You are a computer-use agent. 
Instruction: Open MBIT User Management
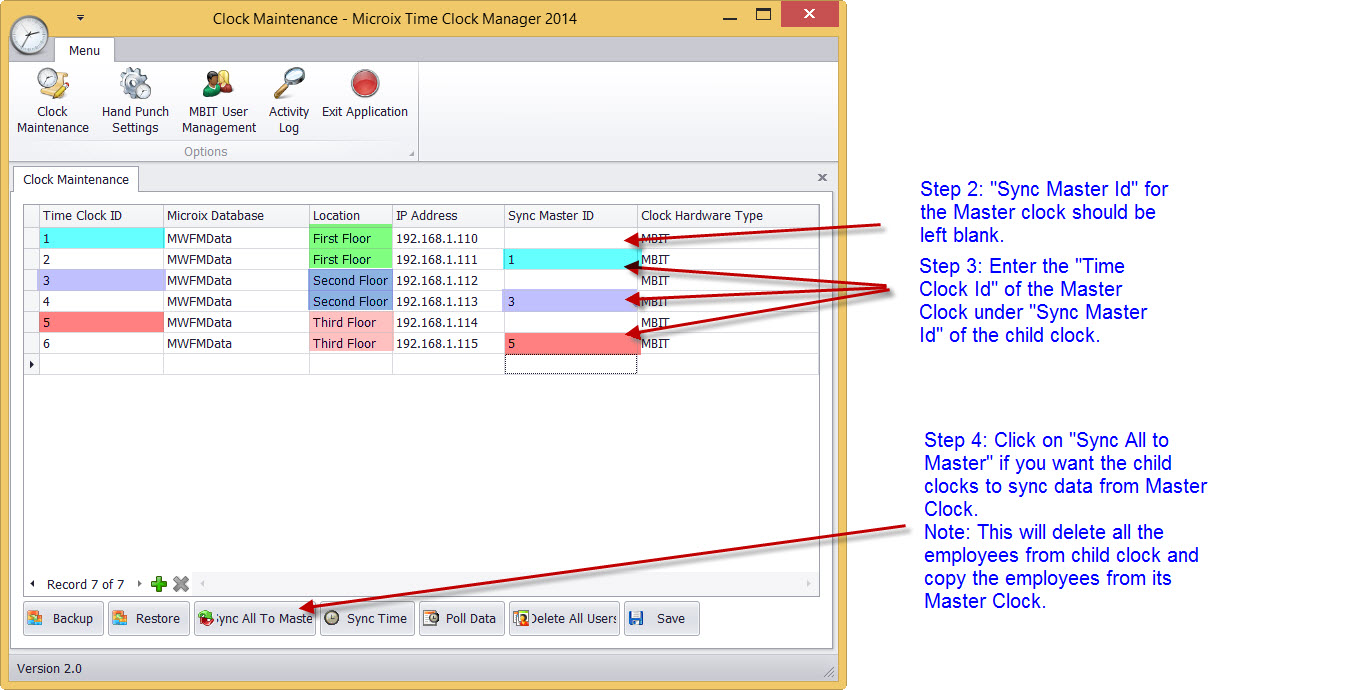218,101
